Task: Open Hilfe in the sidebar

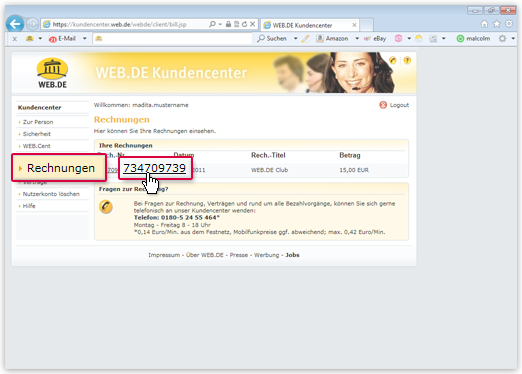Action: (x=29, y=206)
